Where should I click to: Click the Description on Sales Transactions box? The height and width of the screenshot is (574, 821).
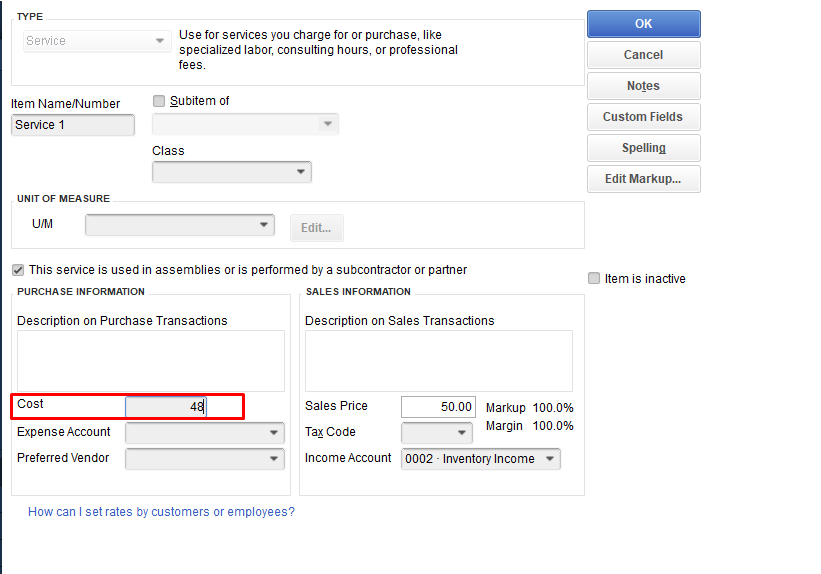point(438,361)
